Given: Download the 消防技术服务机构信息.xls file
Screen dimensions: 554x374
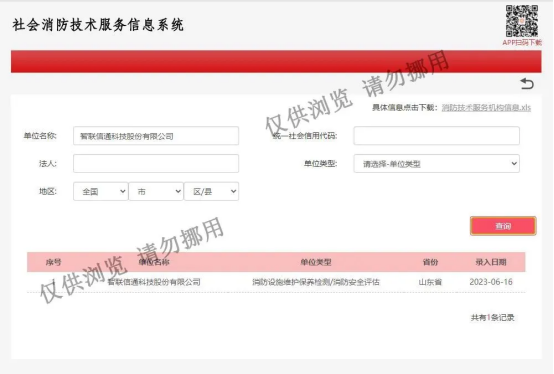Looking at the screenshot, I should tap(486, 107).
